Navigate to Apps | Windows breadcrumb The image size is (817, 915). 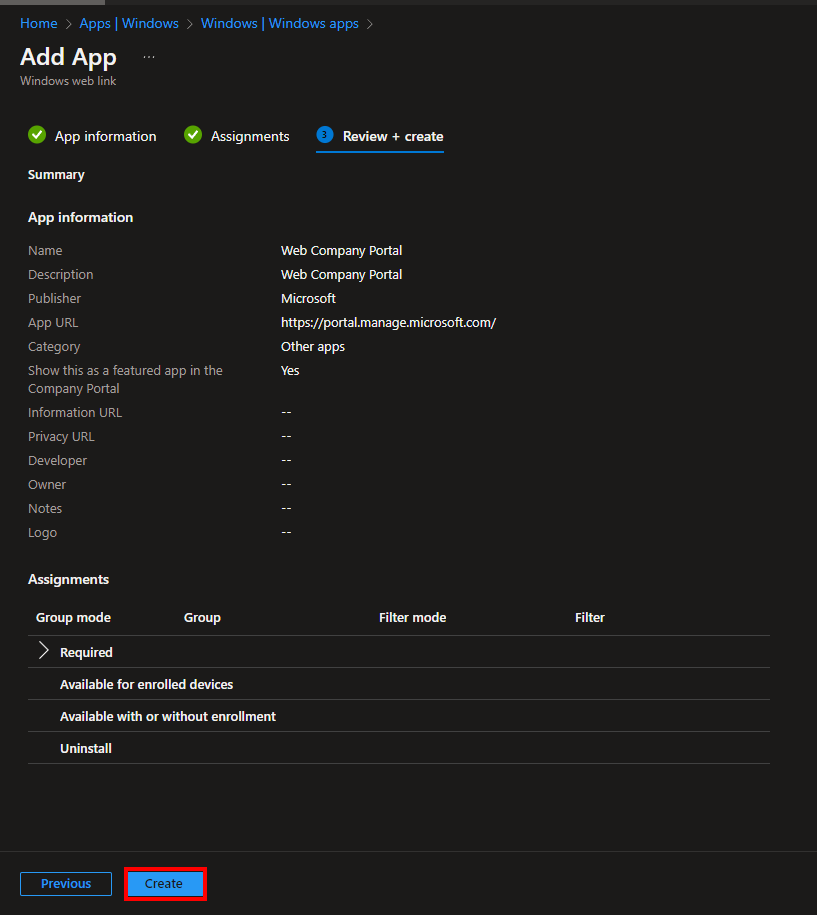[x=129, y=23]
